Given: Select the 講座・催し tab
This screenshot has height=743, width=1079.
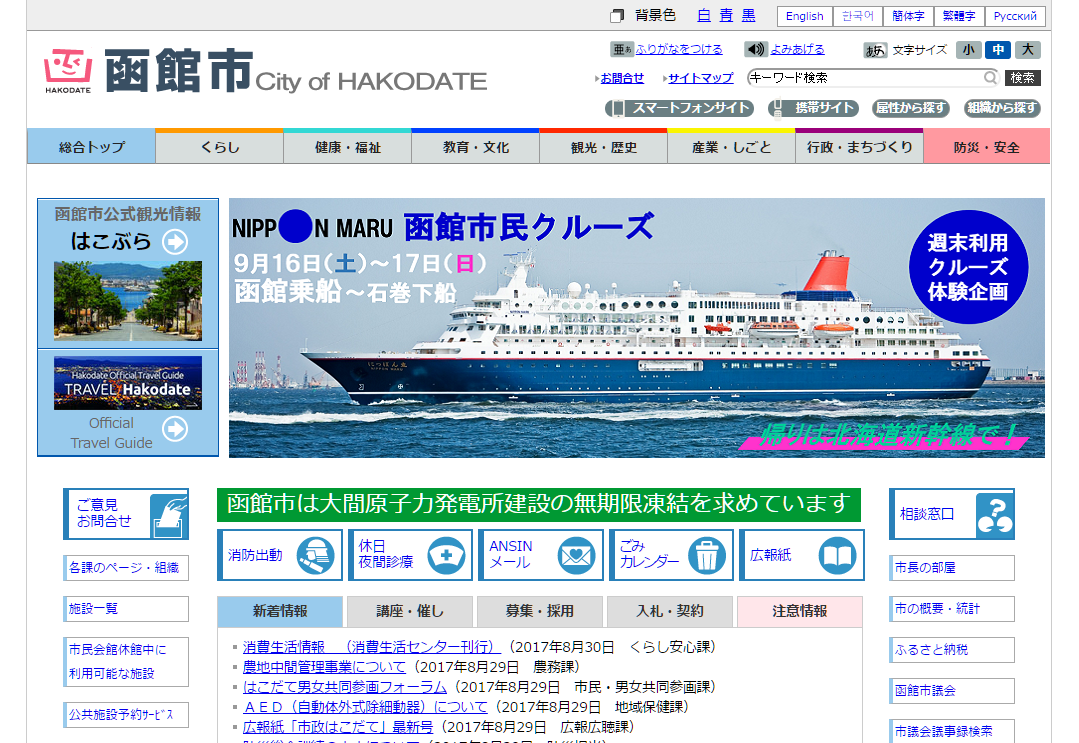Looking at the screenshot, I should pyautogui.click(x=409, y=611).
